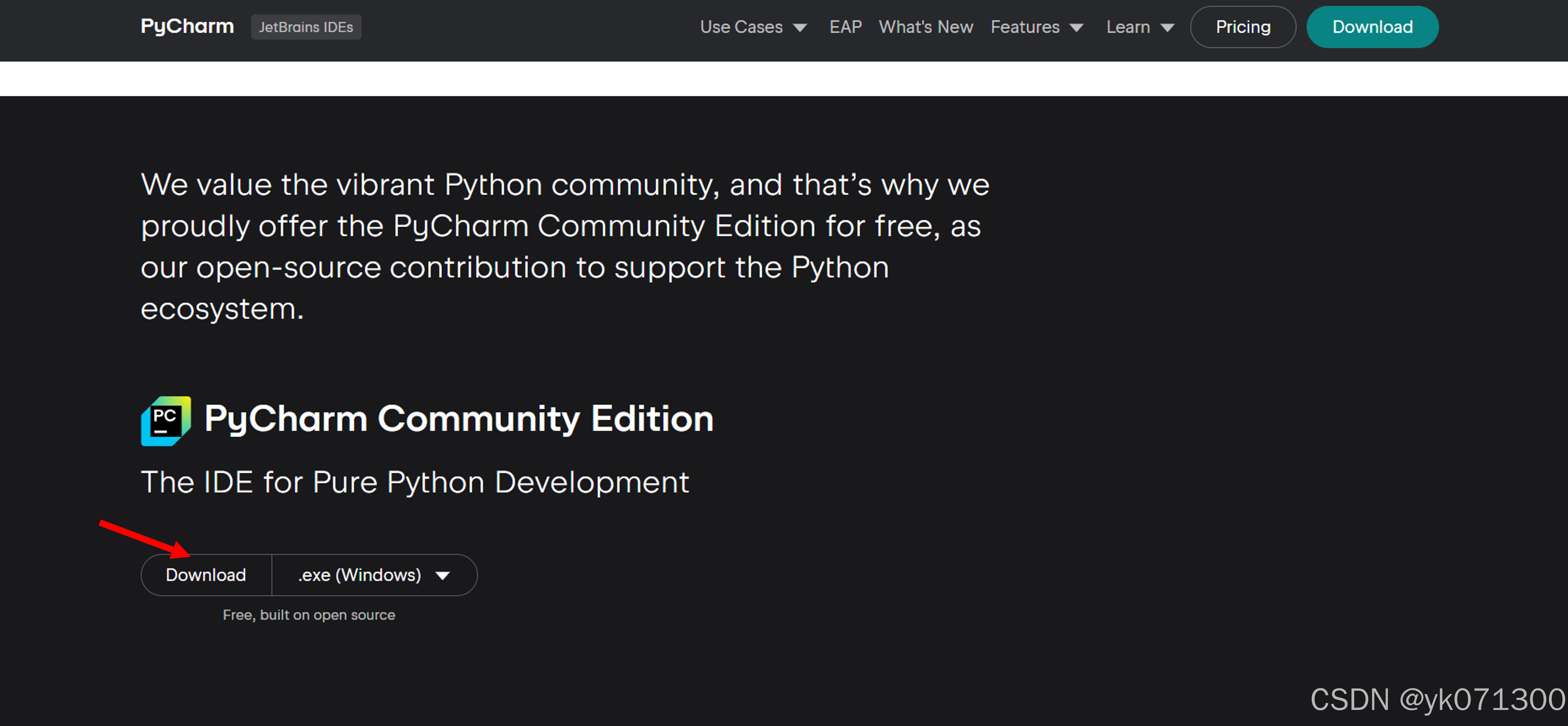Viewport: 1568px width, 726px height.
Task: Click the PyCharm brand logo in header
Action: pos(187,27)
